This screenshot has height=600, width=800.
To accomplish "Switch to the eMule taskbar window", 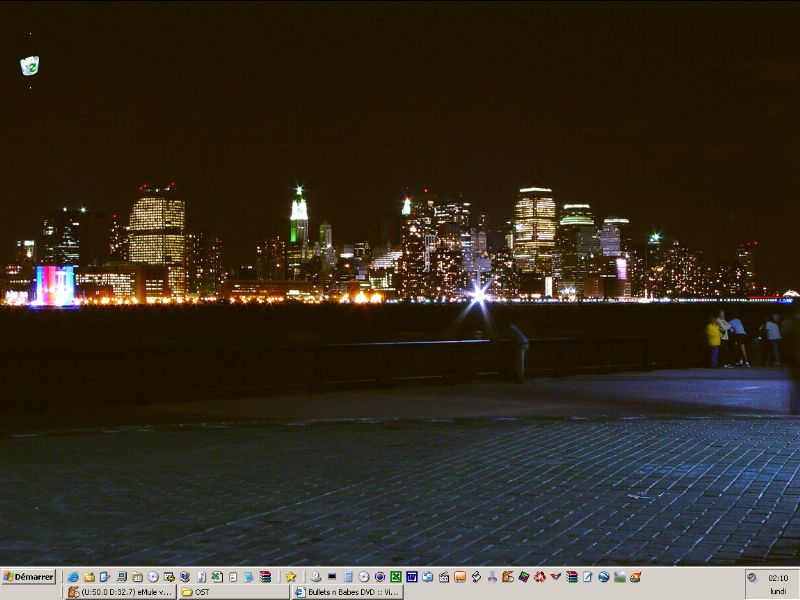I will (x=121, y=592).
